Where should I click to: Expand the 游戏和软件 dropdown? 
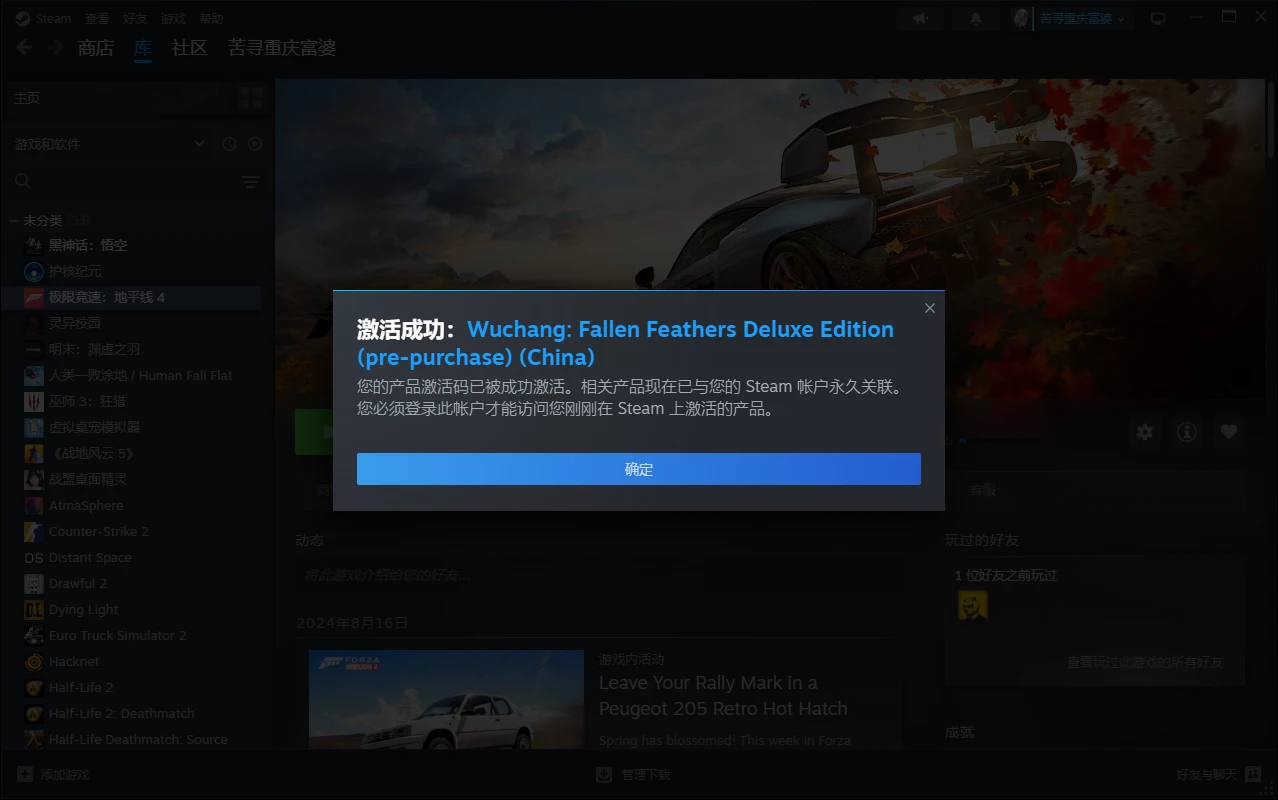pos(199,144)
